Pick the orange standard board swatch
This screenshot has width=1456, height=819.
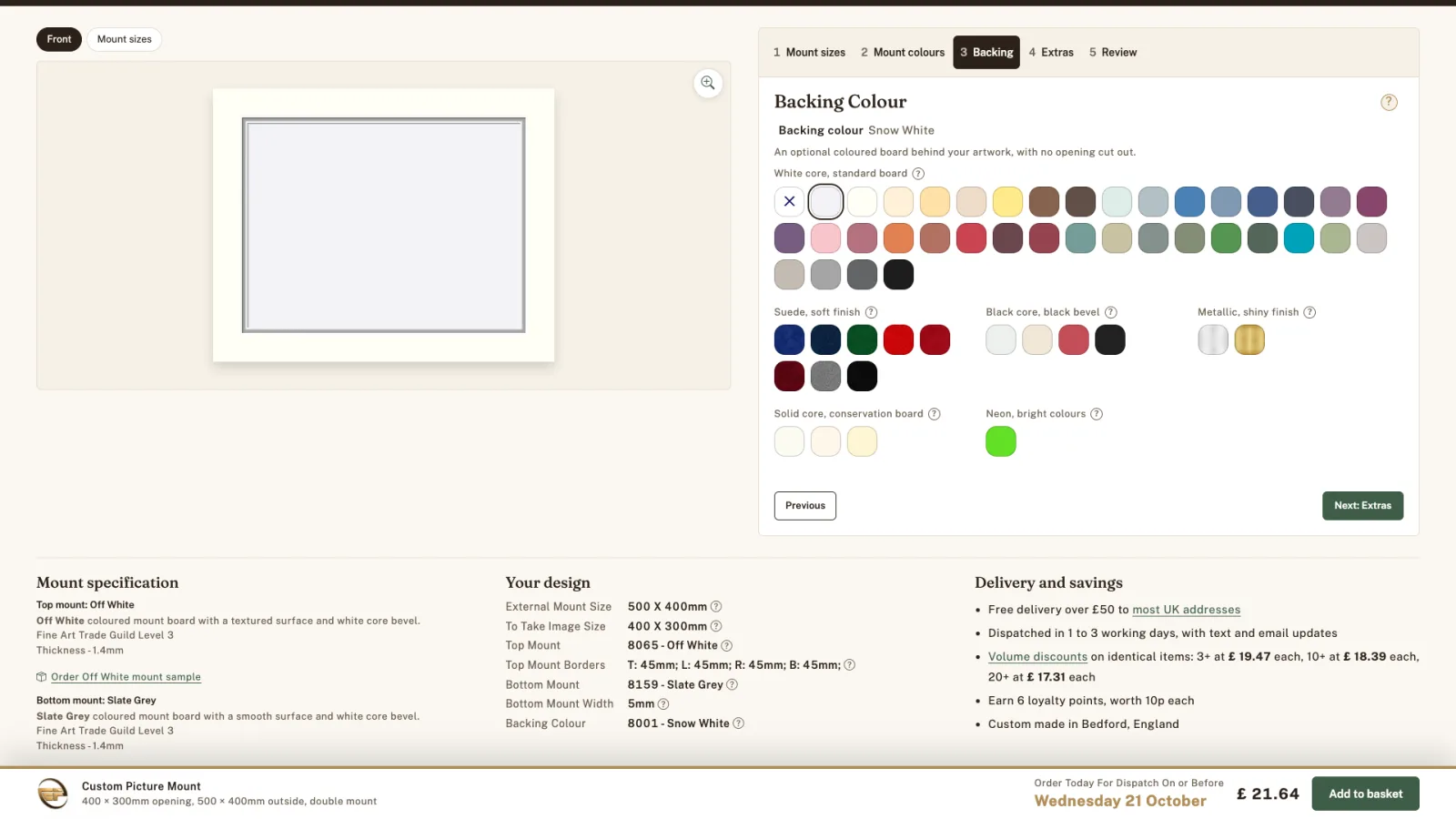898,238
